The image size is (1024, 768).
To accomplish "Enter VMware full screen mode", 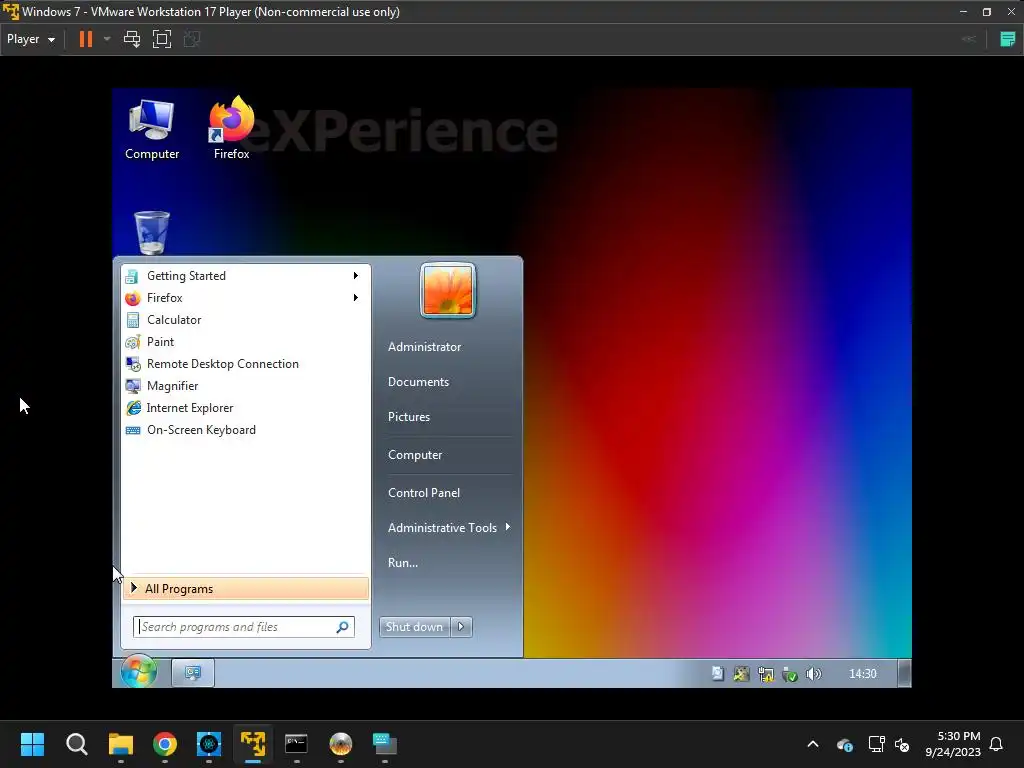I will [x=162, y=39].
